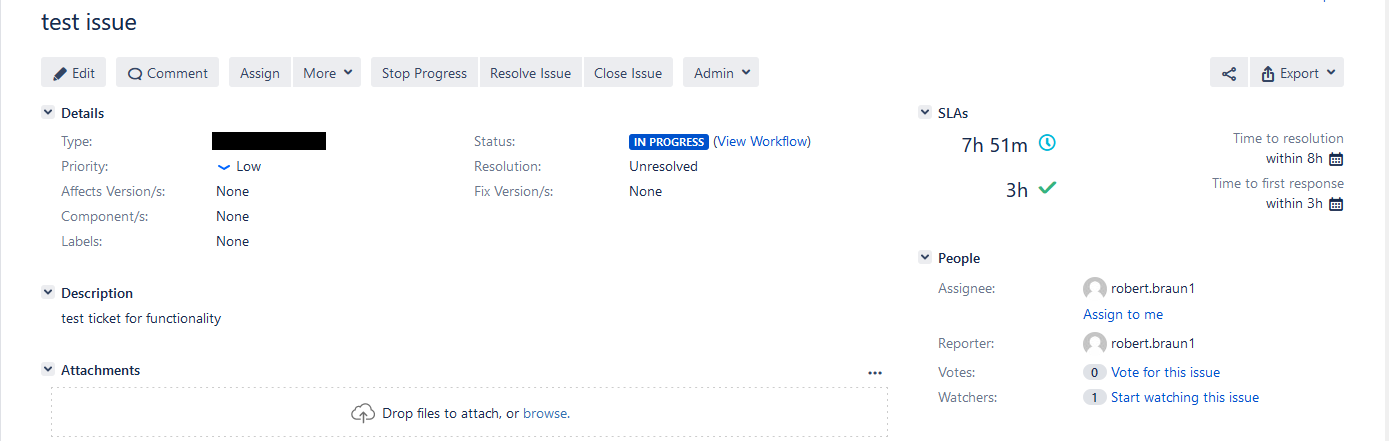Click the Edit button
The image size is (1389, 441).
73,73
